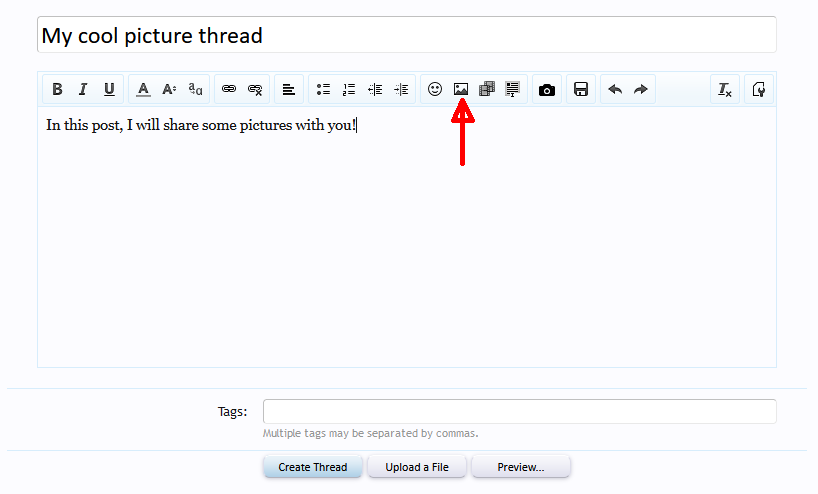Toggle italic formatting

(x=83, y=89)
